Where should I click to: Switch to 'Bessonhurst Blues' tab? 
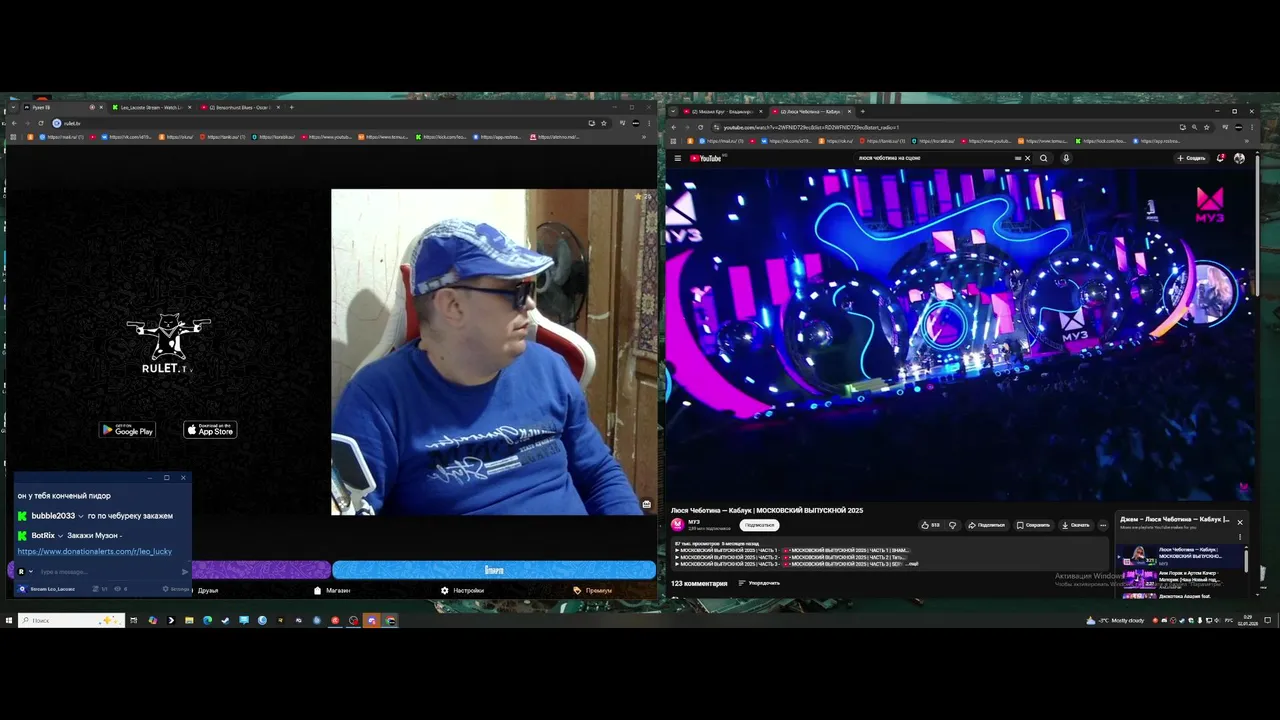[x=240, y=107]
